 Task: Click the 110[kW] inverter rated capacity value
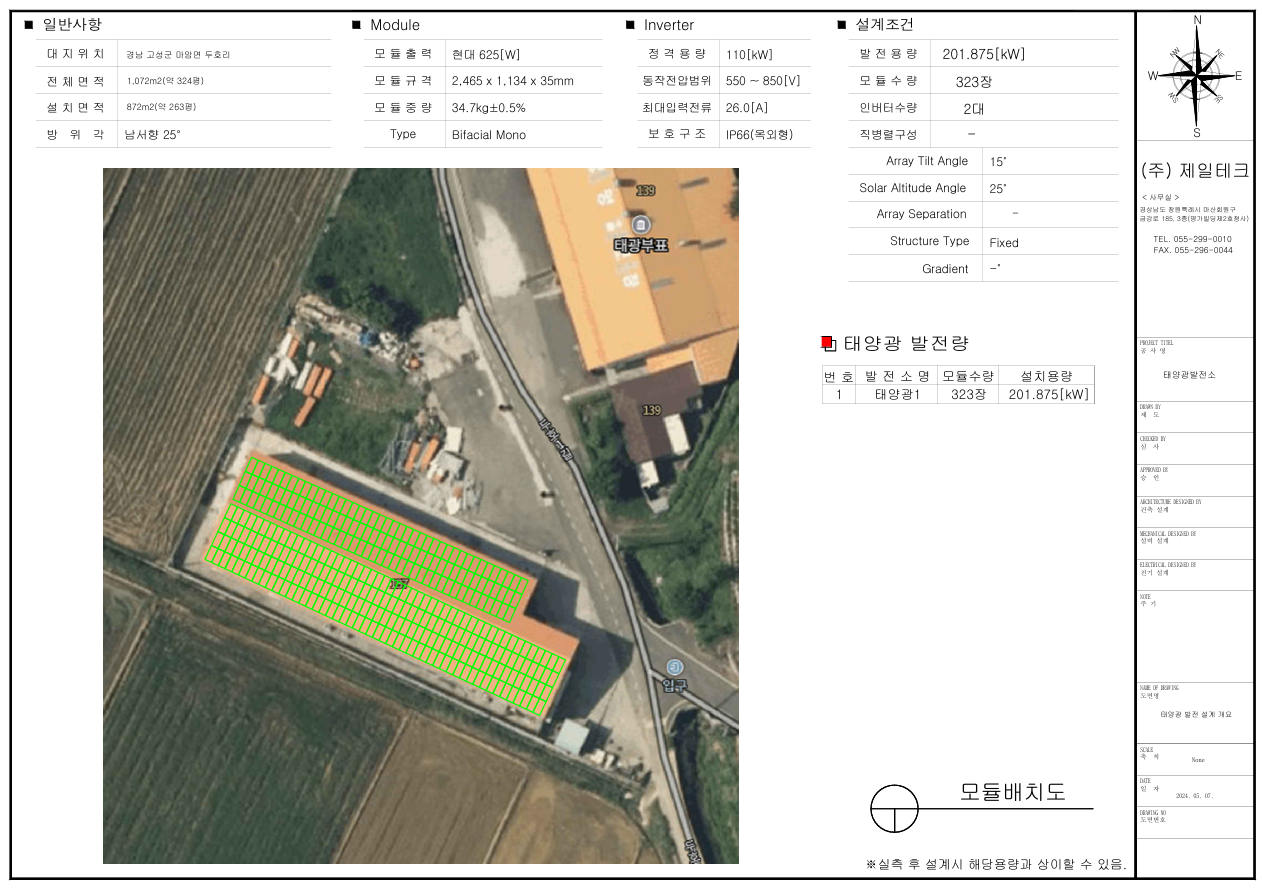click(x=749, y=54)
